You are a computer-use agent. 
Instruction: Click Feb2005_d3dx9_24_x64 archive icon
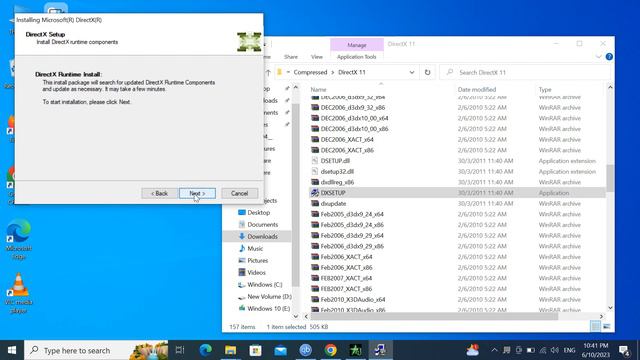click(x=315, y=214)
